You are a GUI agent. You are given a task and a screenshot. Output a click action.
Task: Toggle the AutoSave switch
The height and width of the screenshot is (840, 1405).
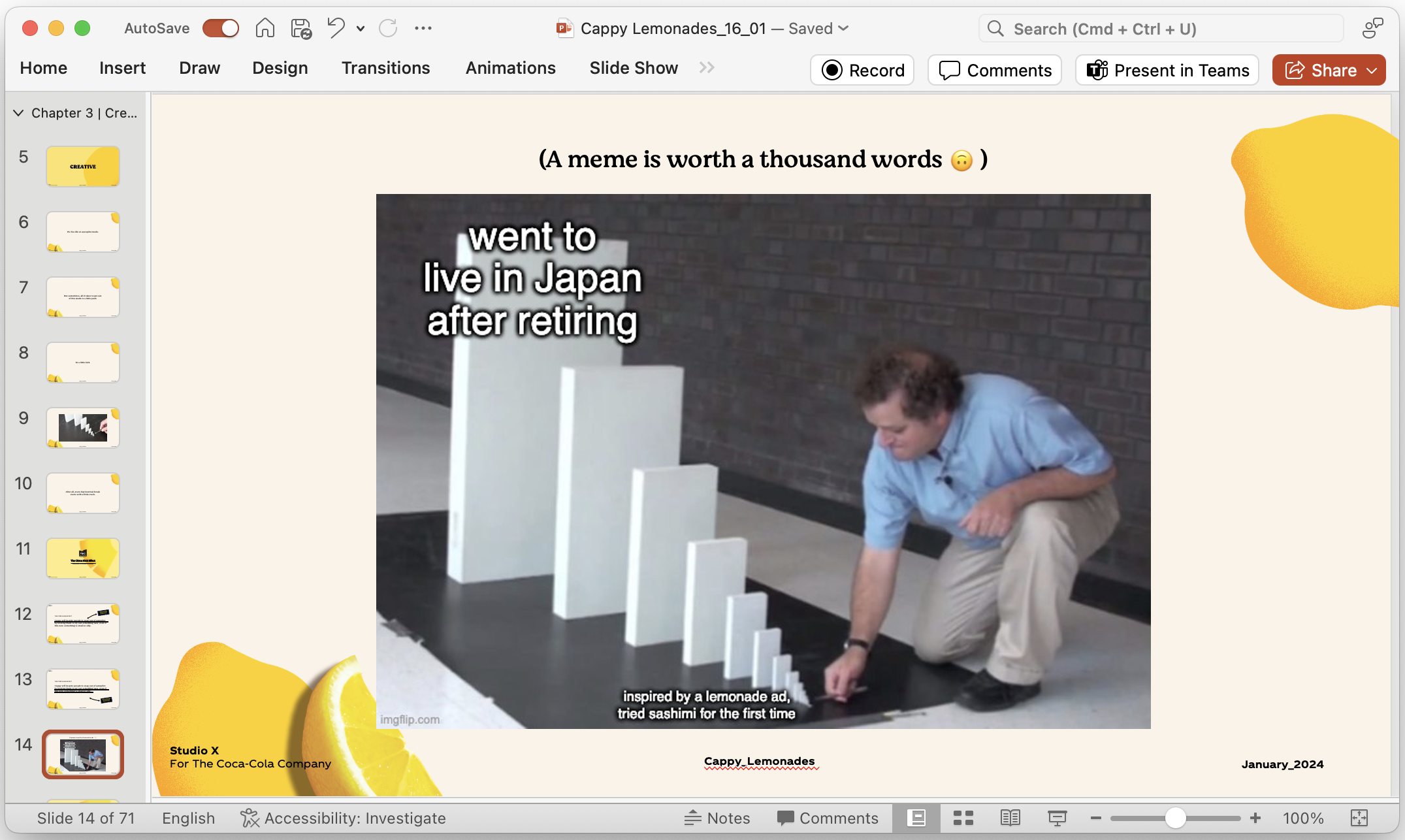221,28
